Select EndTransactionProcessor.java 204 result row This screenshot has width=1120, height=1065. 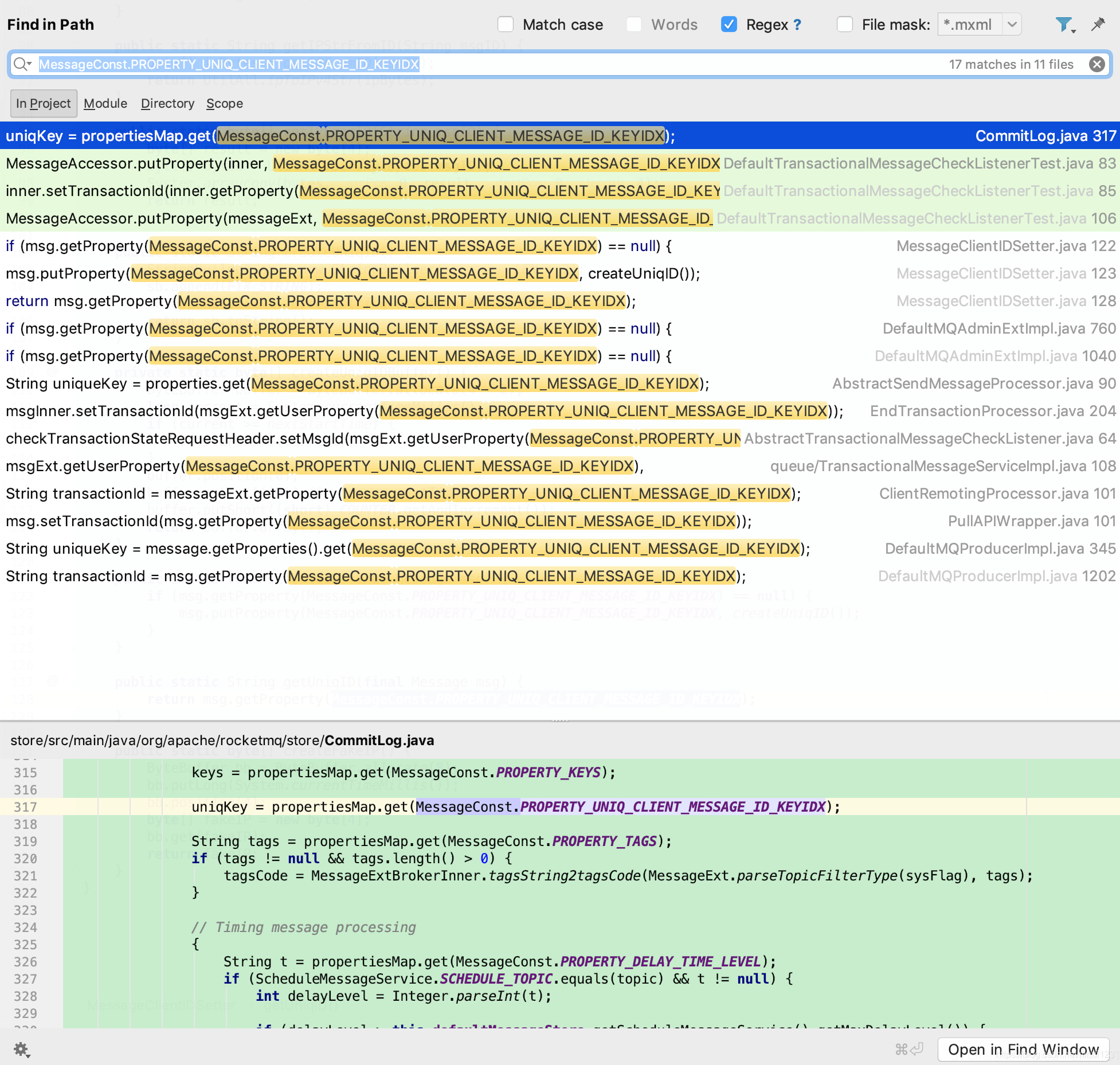(x=560, y=411)
